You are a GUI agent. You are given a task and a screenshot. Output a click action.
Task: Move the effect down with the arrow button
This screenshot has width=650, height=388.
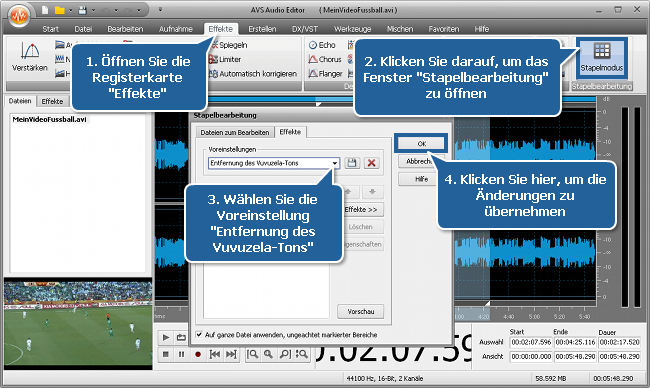[372, 192]
